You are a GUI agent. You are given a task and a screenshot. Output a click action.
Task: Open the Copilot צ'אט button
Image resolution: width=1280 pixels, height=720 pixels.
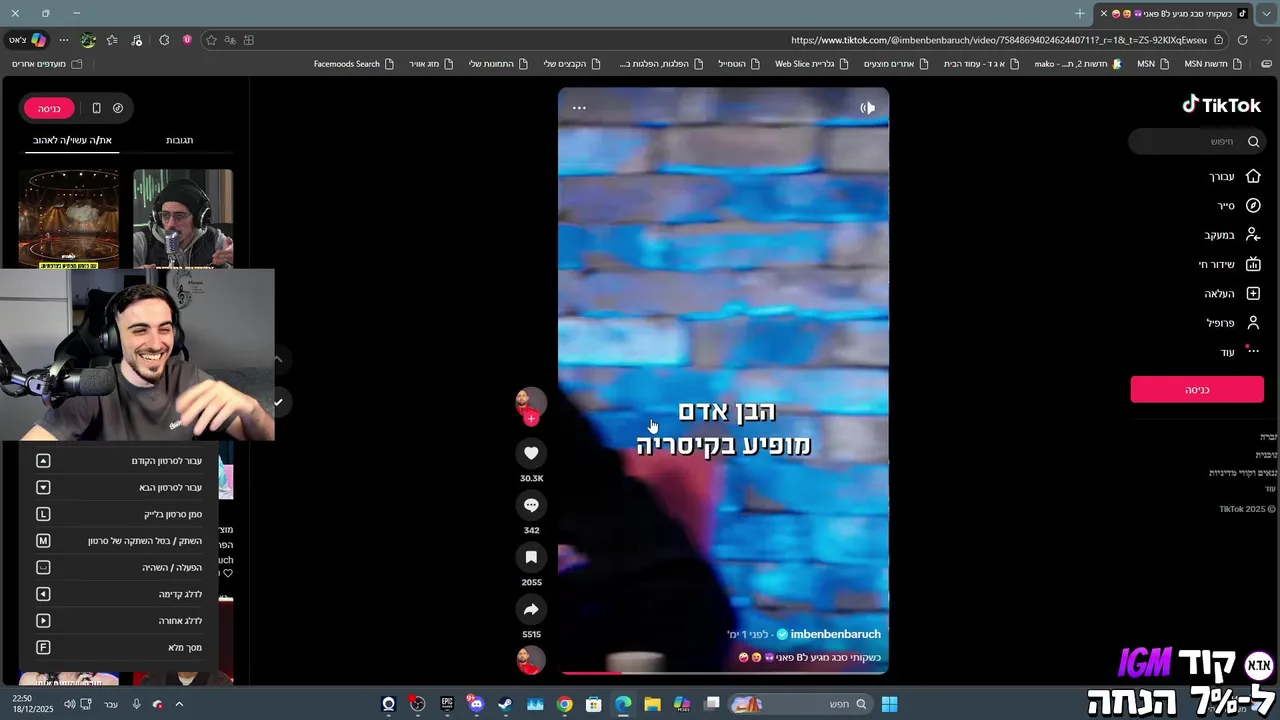pyautogui.click(x=28, y=40)
